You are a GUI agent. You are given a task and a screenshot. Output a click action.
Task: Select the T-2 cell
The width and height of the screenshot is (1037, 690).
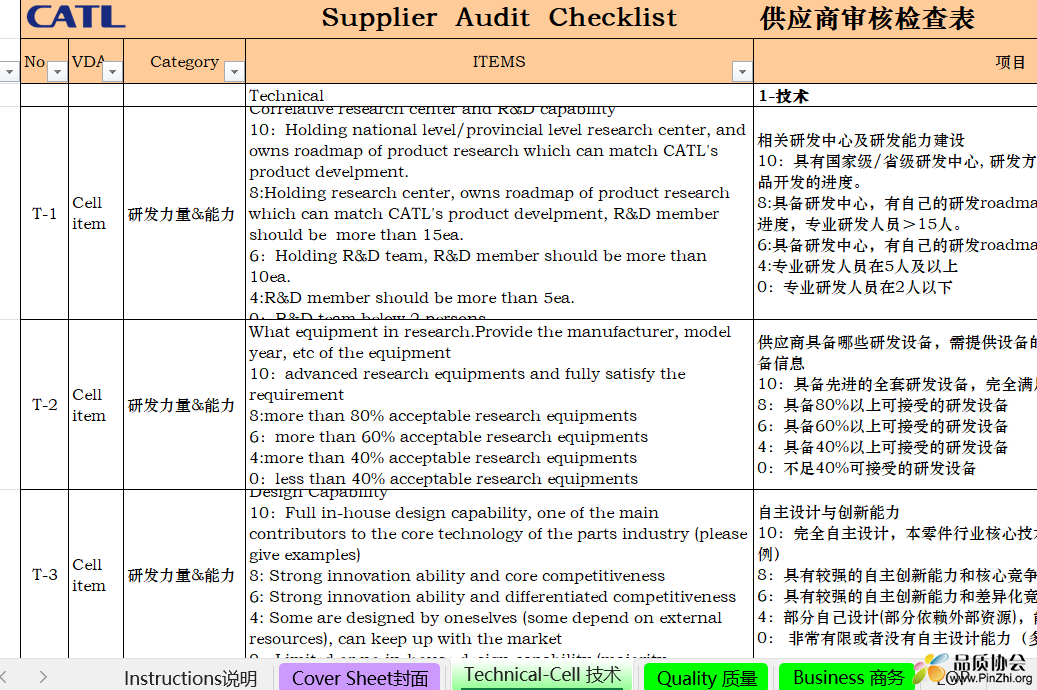pyautogui.click(x=44, y=404)
